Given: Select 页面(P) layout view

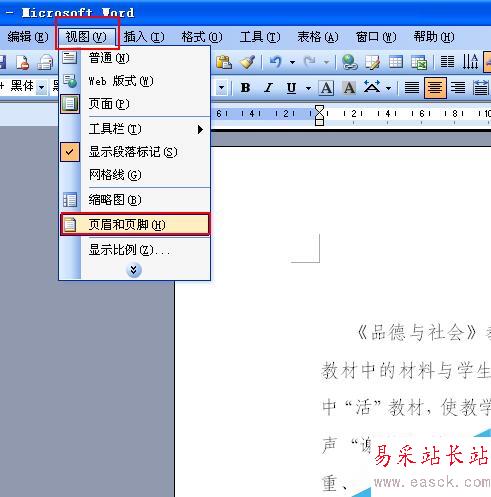Looking at the screenshot, I should point(135,104).
